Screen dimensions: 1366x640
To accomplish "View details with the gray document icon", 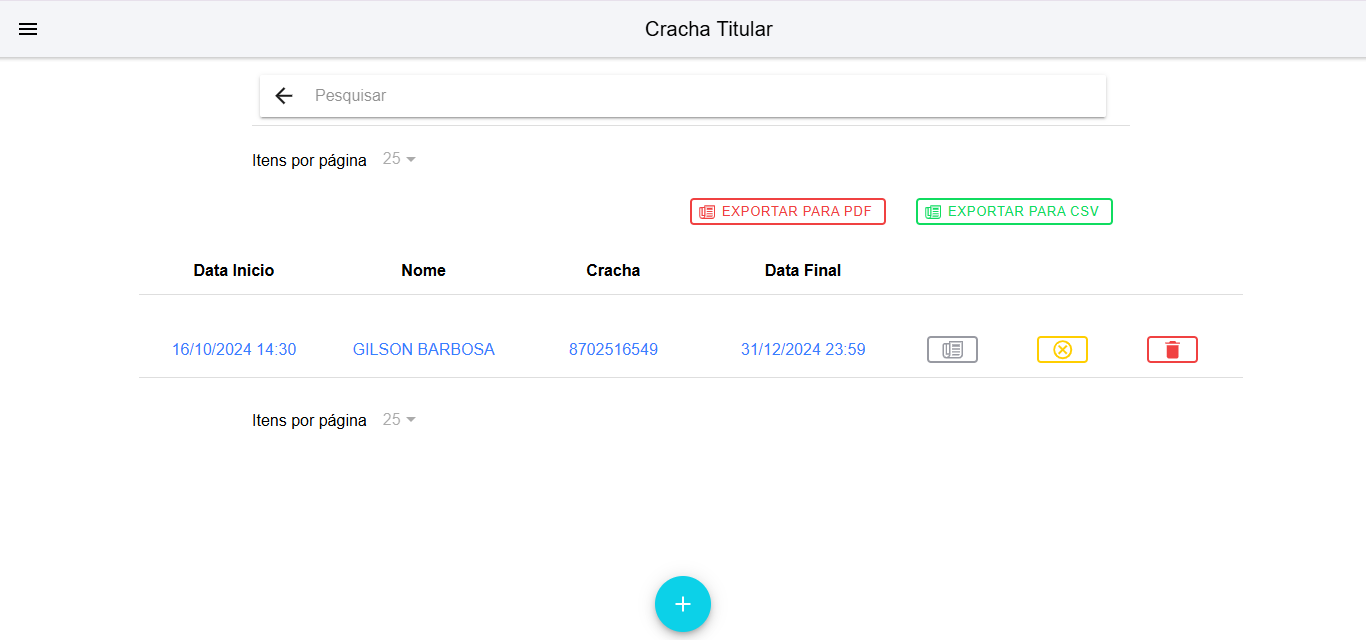I will click(952, 349).
